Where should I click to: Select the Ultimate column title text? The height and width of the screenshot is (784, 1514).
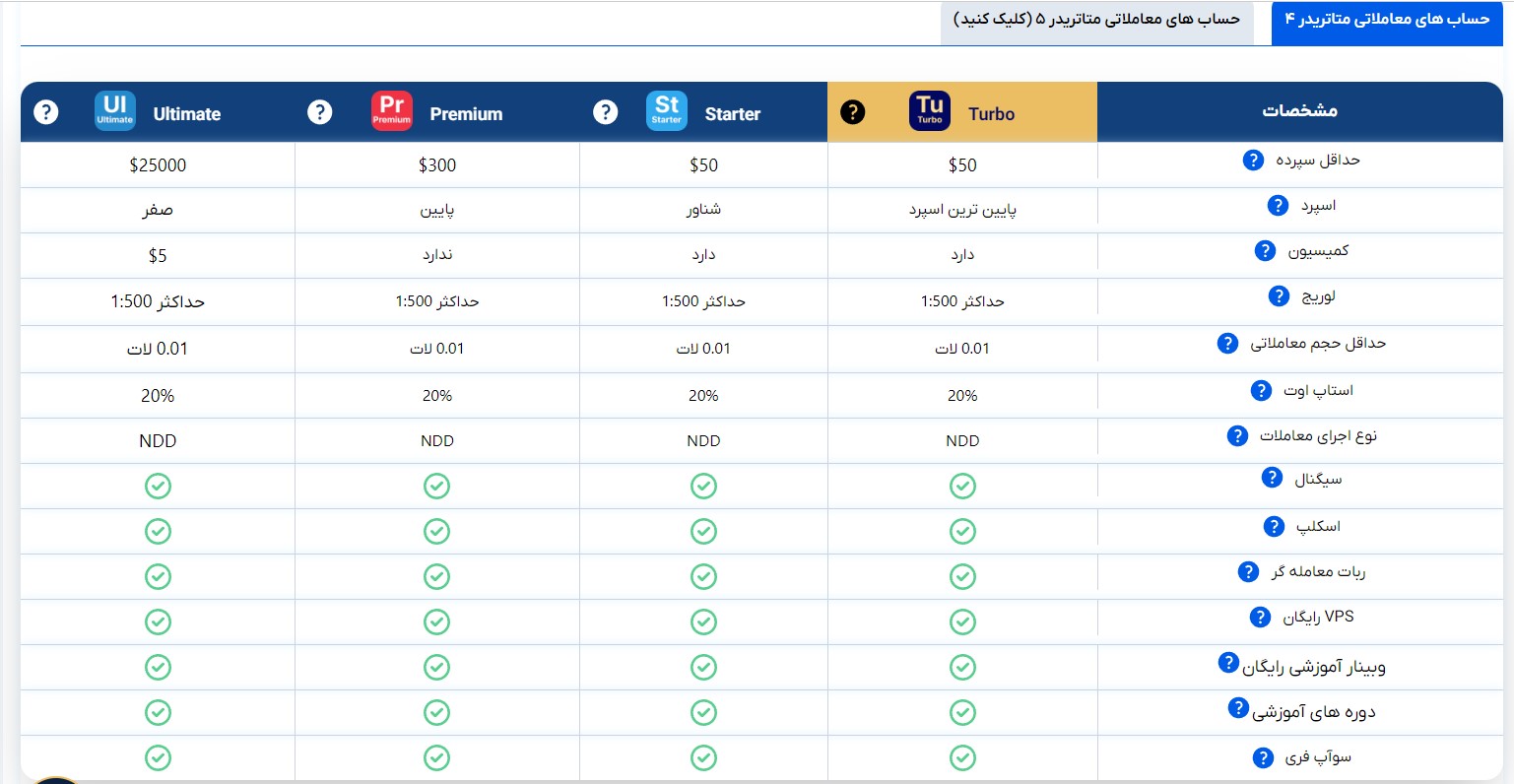coord(187,114)
